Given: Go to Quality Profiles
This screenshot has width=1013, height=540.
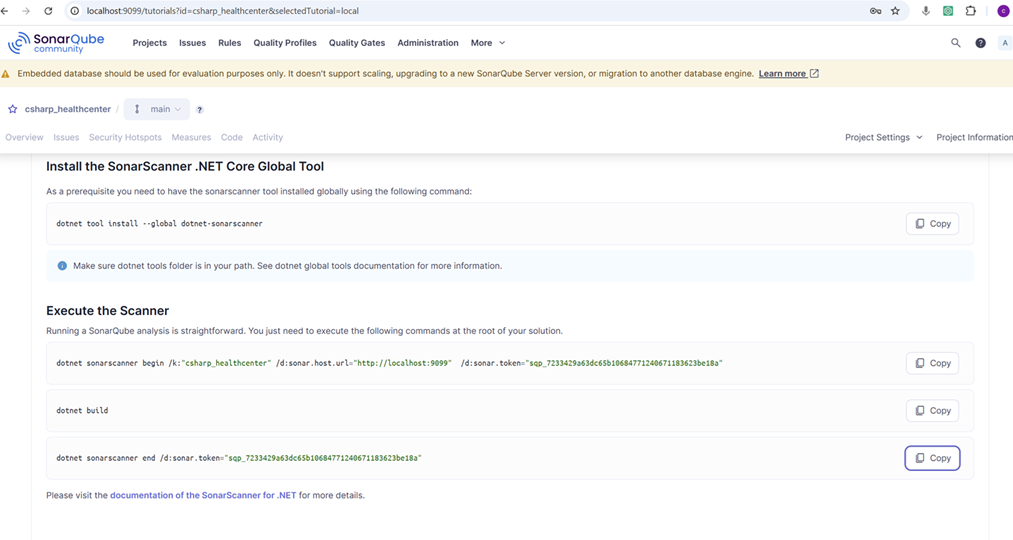Looking at the screenshot, I should coord(285,43).
